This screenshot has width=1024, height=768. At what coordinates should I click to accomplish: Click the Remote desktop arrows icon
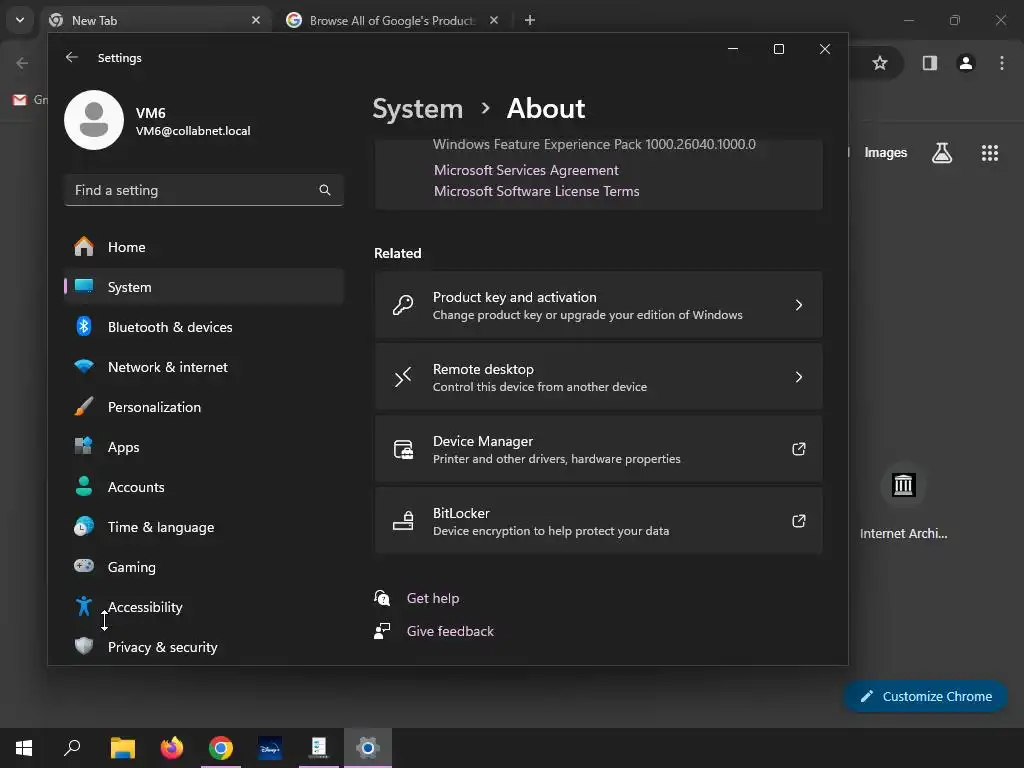coord(403,377)
